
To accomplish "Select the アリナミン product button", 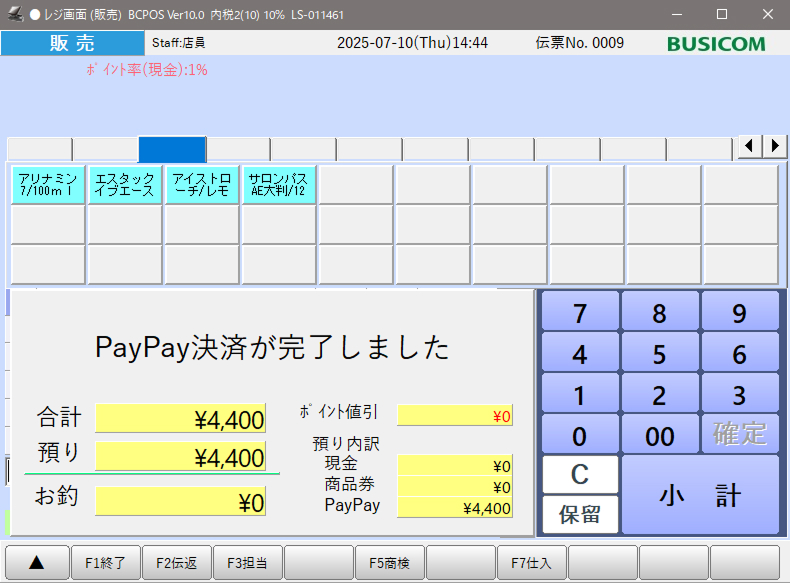I will click(x=48, y=185).
